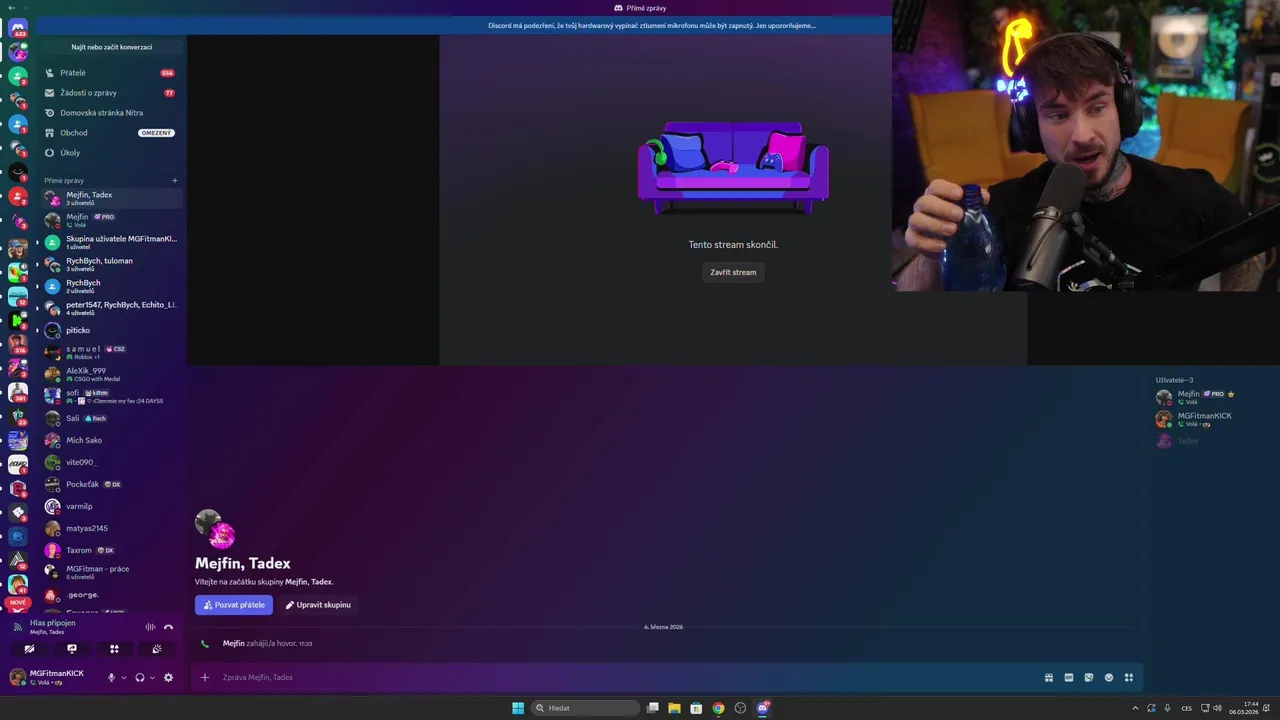Open gift icon in message bar
Image resolution: width=1280 pixels, height=720 pixels.
(1048, 677)
